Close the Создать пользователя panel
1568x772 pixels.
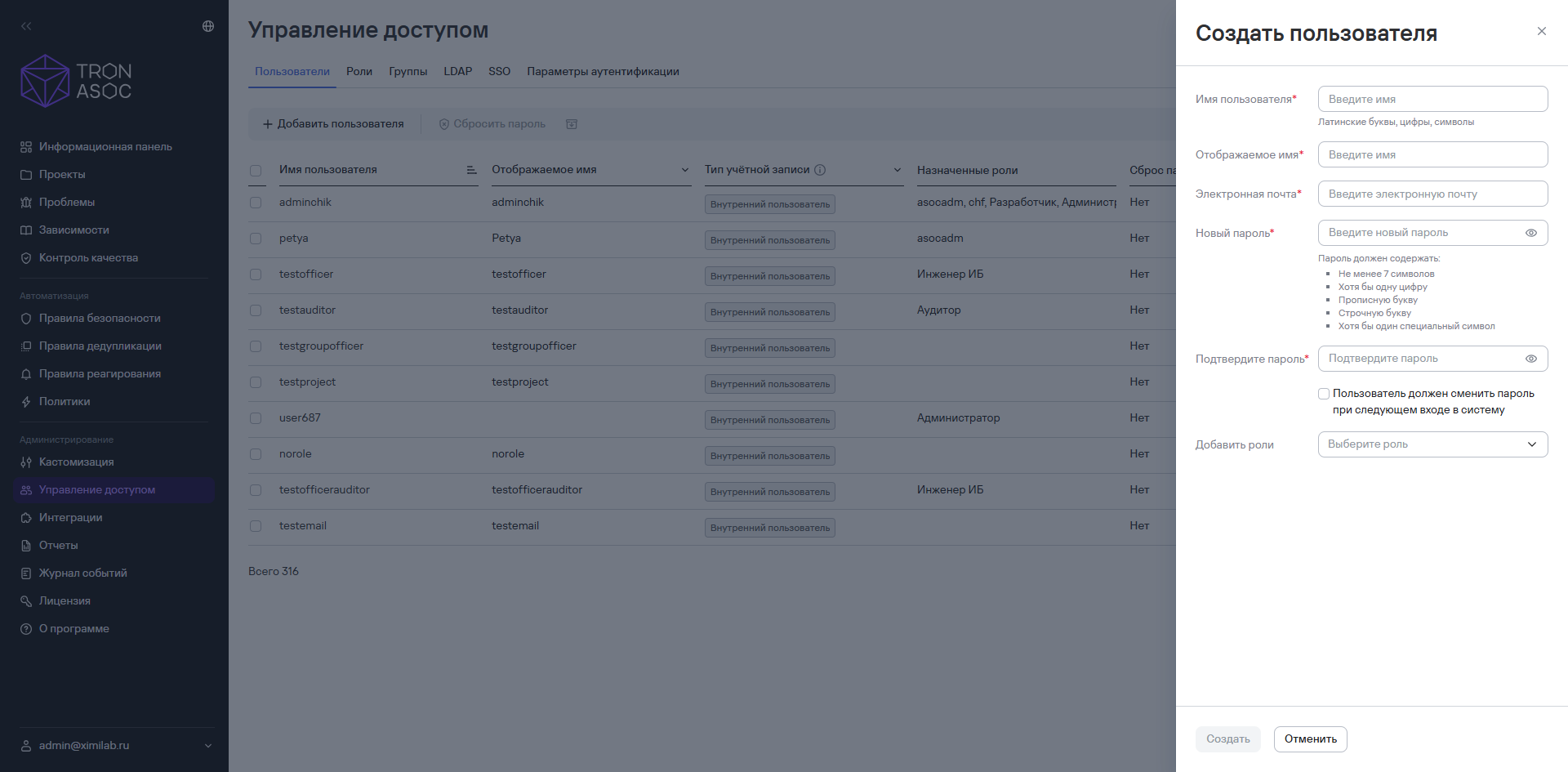(x=1542, y=31)
